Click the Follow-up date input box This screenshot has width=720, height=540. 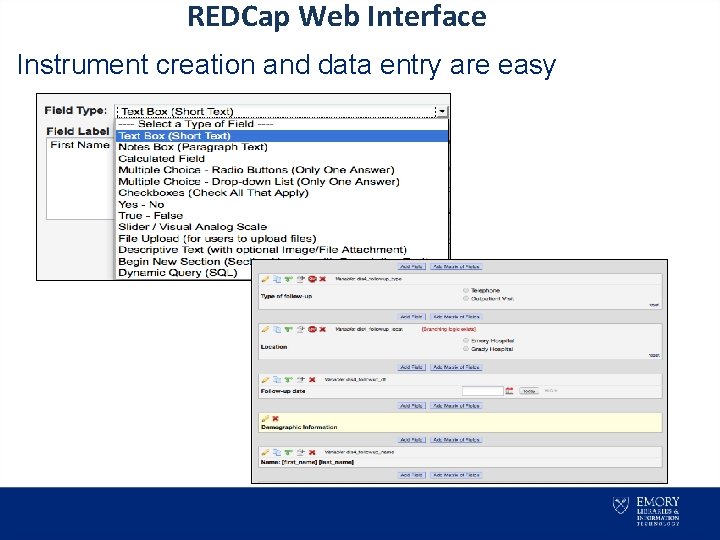point(483,391)
